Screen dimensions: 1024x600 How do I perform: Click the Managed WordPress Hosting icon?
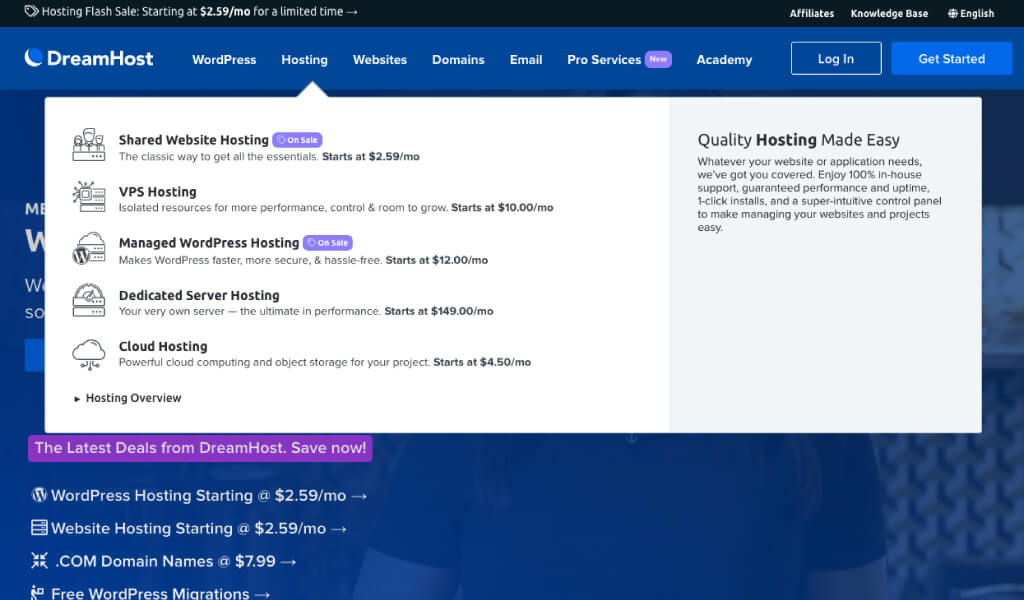coord(89,248)
